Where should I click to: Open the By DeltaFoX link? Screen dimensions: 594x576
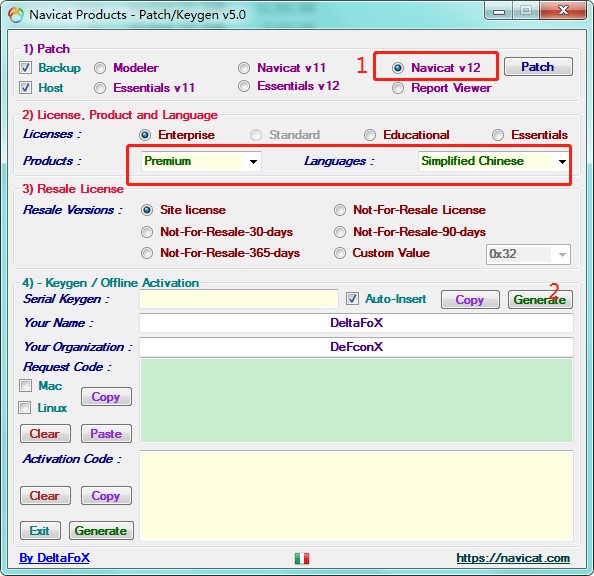(55, 558)
